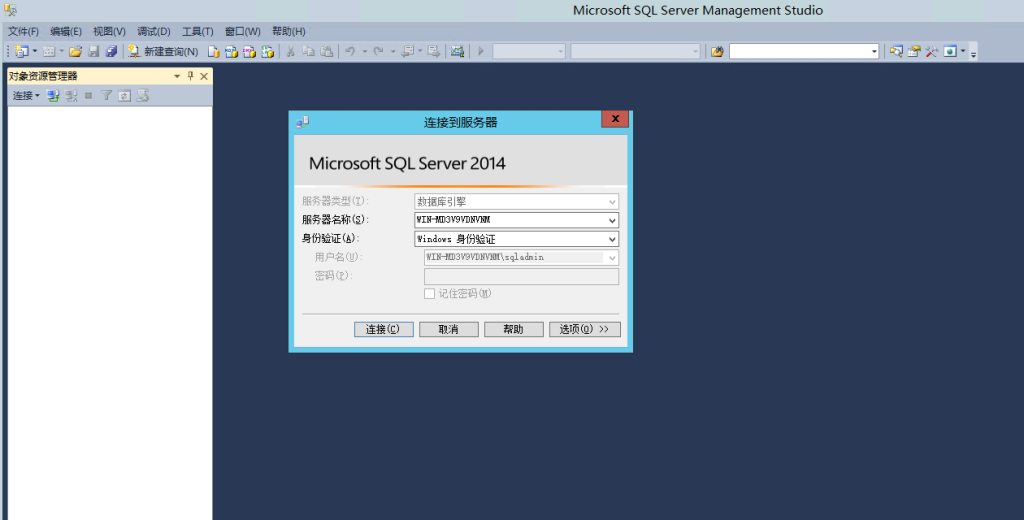Click the Cut scissors icon
This screenshot has width=1024, height=520.
tap(291, 51)
